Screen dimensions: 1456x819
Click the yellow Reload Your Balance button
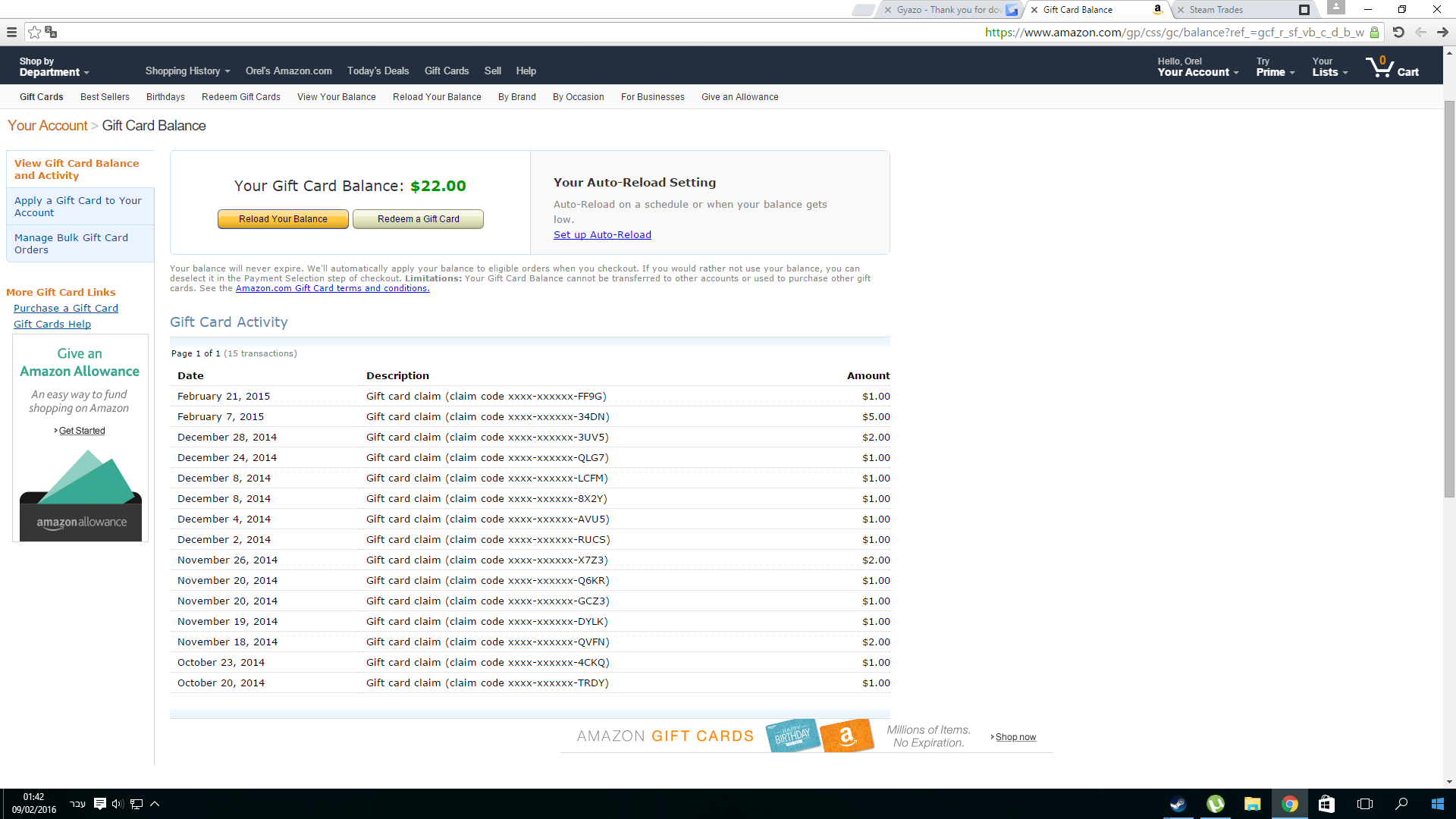tap(283, 219)
